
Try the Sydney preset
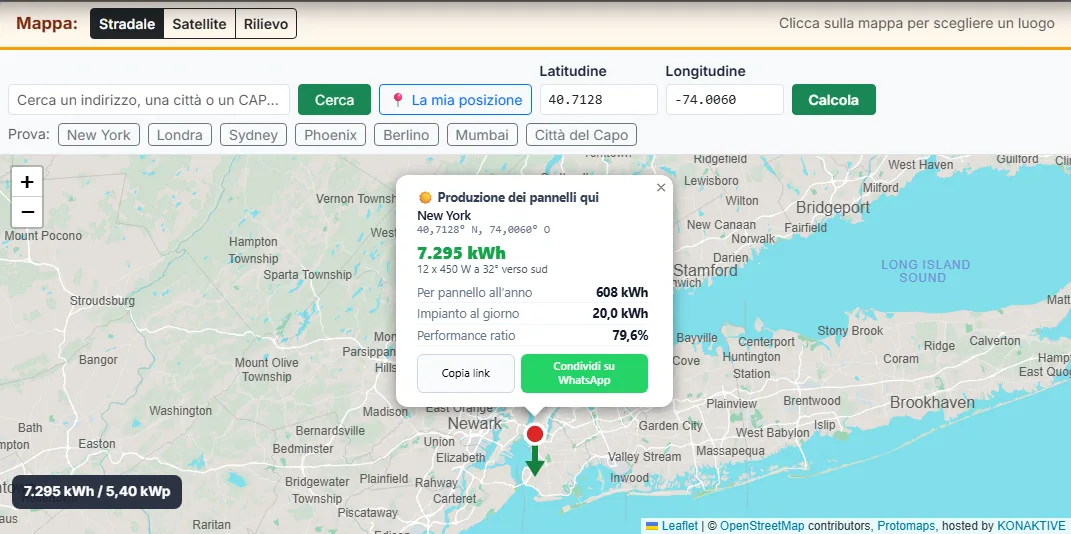253,135
